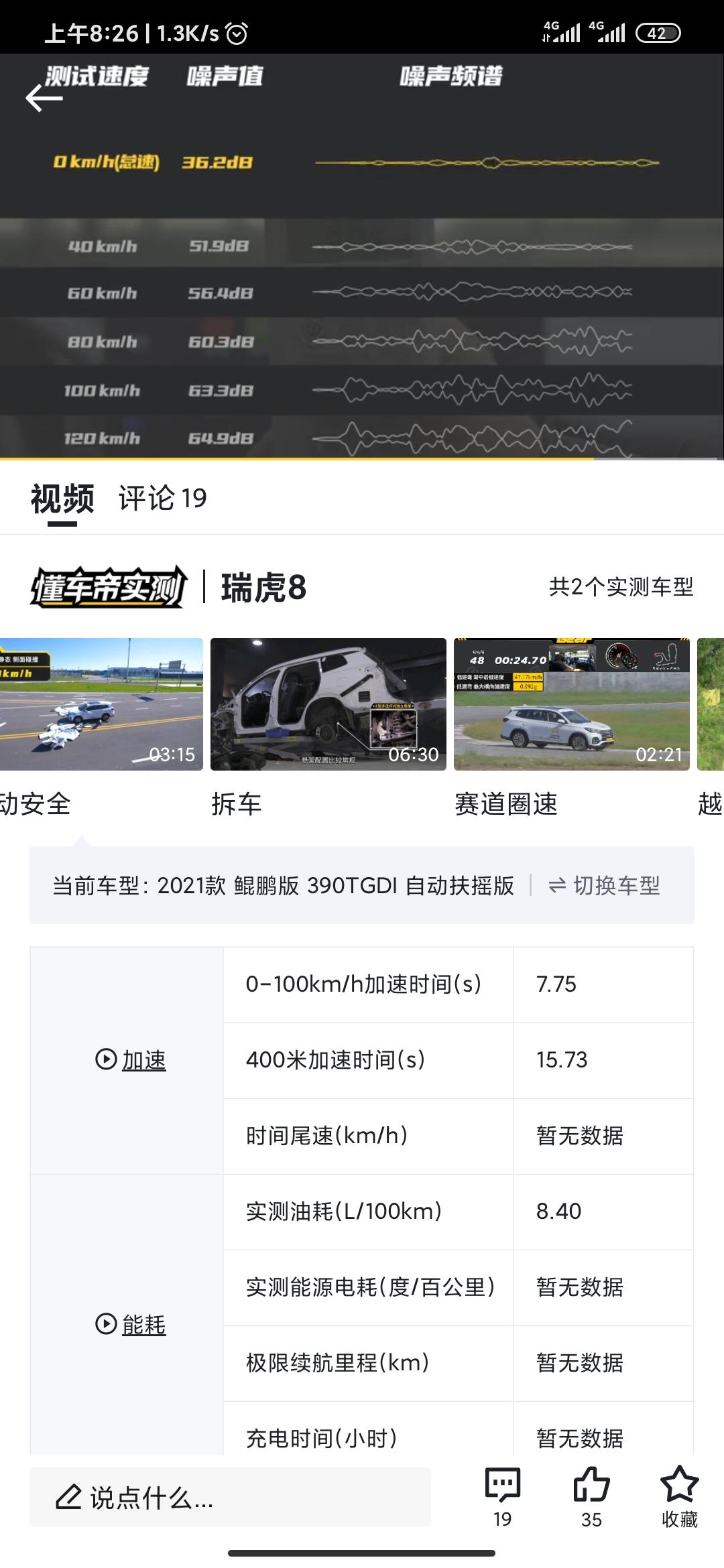The image size is (724, 1568).
Task: Select the 实测能源电耗(度/百公里) label
Action: pyautogui.click(x=371, y=1287)
